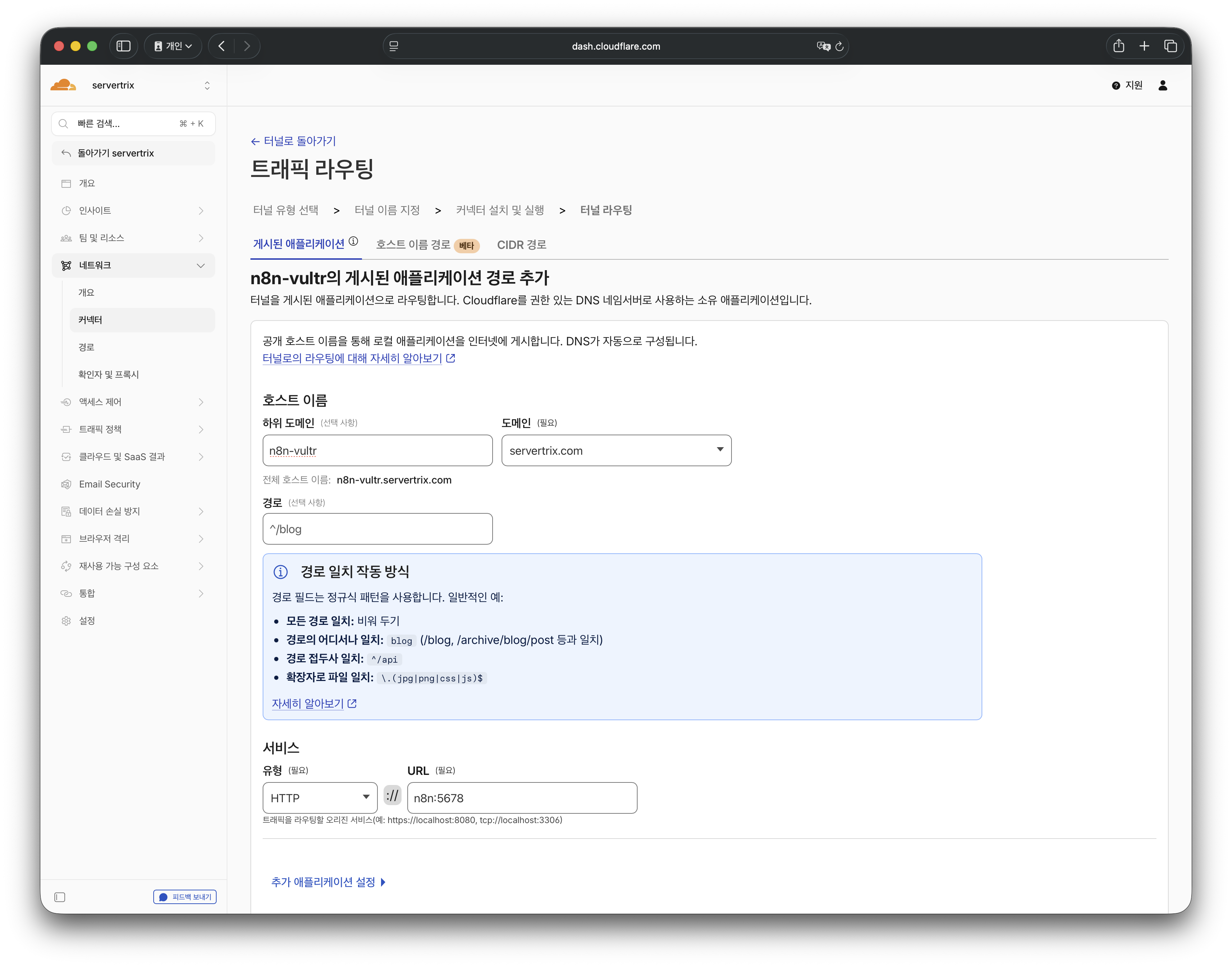The height and width of the screenshot is (967, 1232).
Task: Open 경로 in the network submenu
Action: click(x=142, y=347)
